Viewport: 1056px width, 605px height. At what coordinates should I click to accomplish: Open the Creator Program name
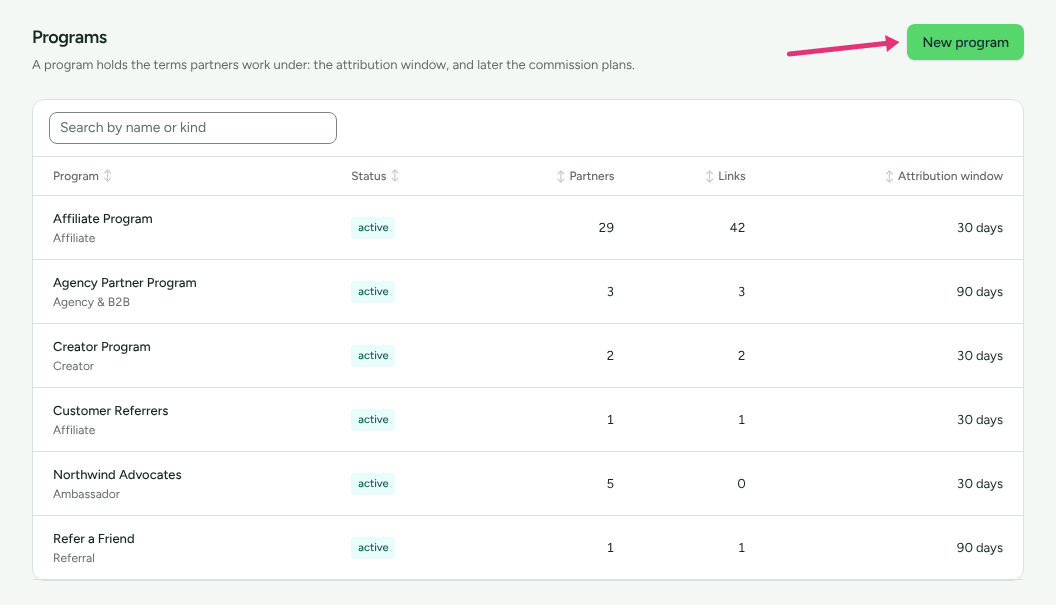coord(102,347)
